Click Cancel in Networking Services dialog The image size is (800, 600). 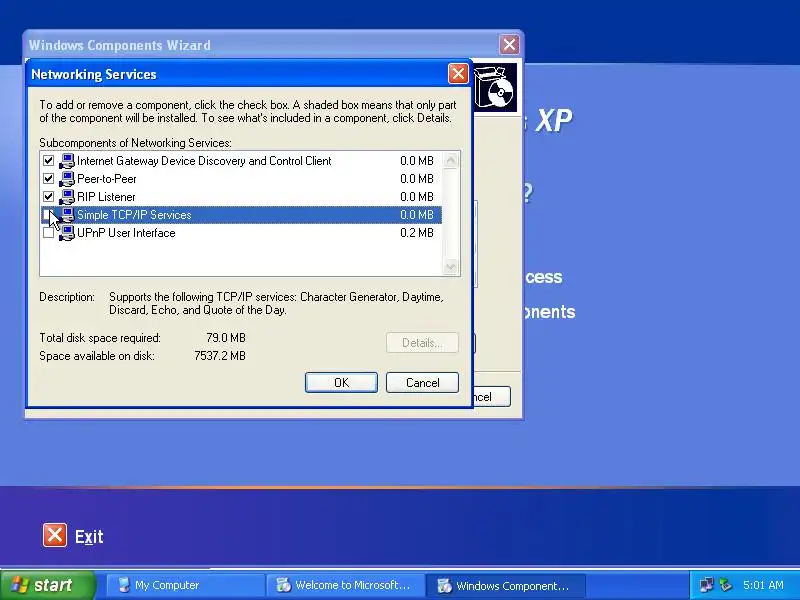(x=422, y=383)
